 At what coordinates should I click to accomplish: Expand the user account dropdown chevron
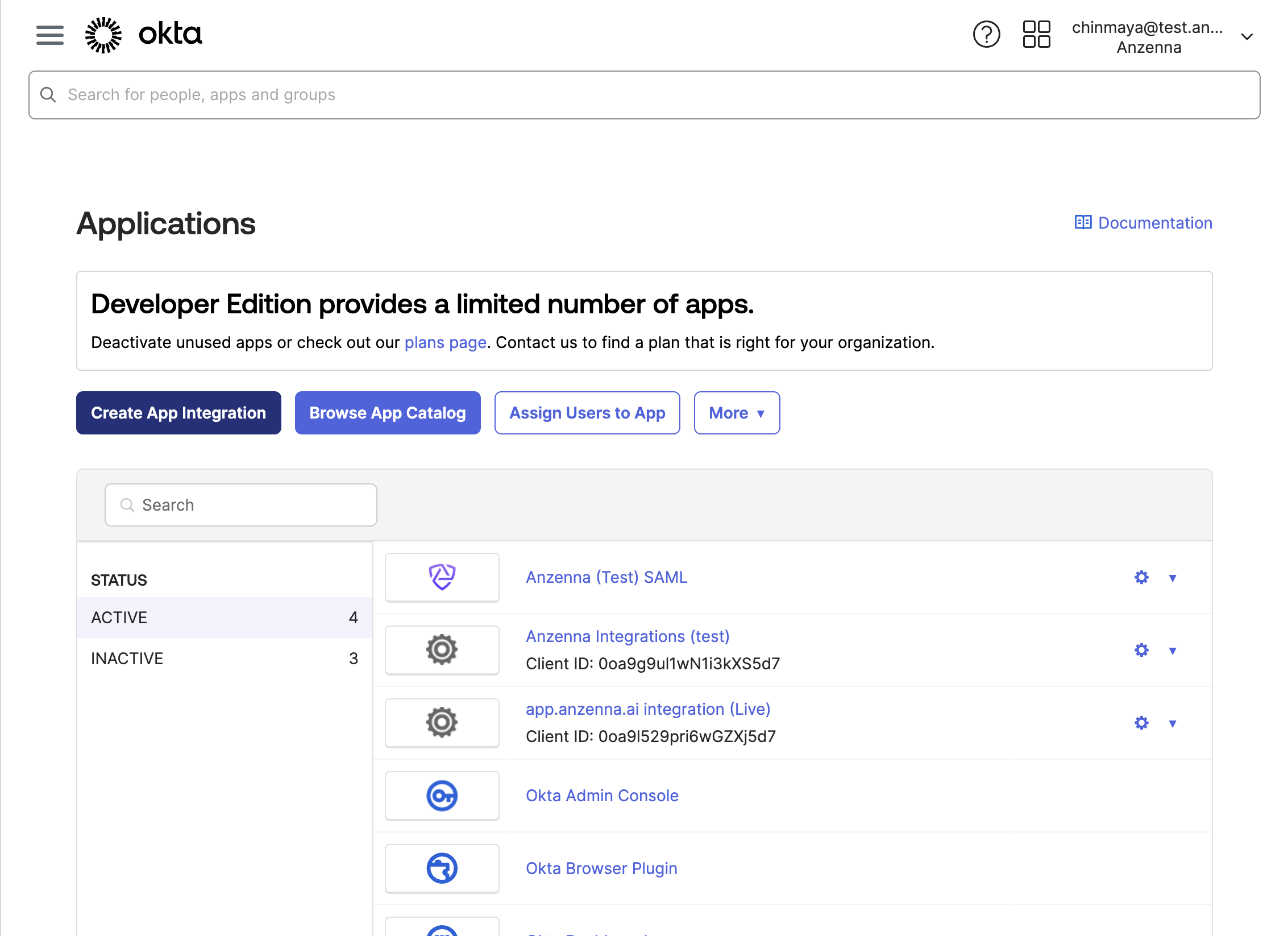(x=1247, y=37)
